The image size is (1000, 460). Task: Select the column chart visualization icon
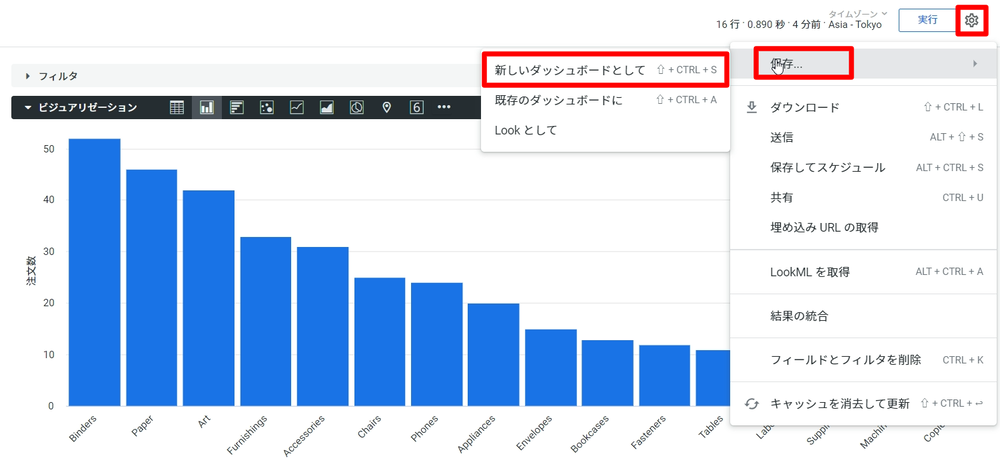(207, 107)
